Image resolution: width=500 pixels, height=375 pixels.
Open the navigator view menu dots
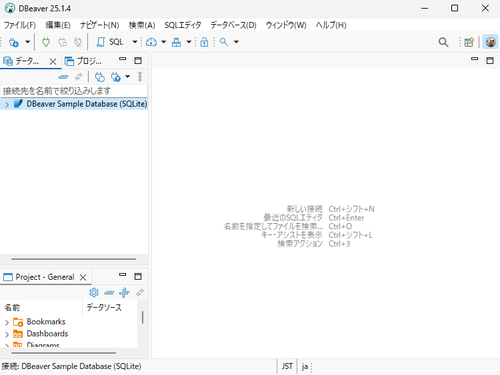[140, 77]
